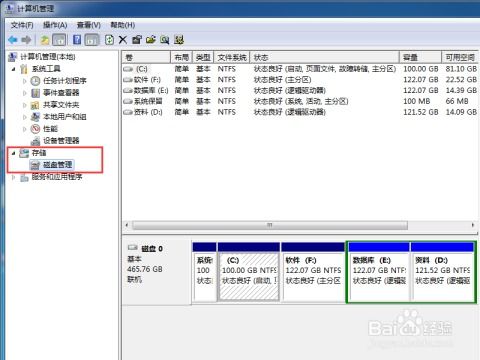Select the 软件 (F:) volume row

coord(300,80)
